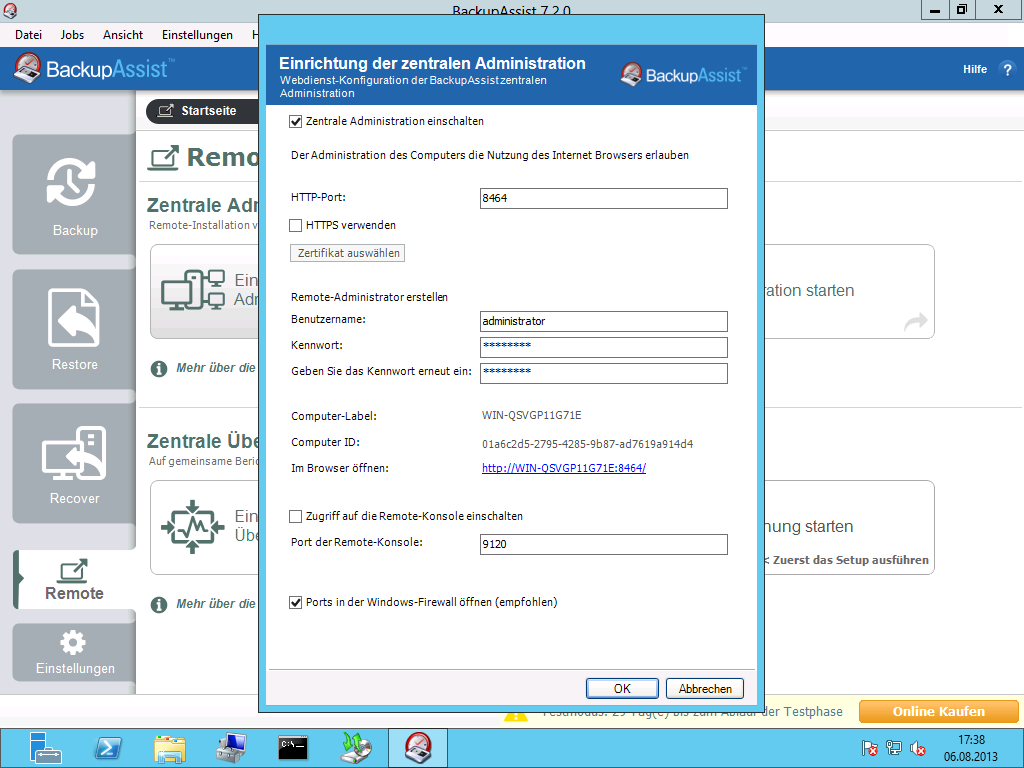
Task: Click the Hilfe question mark icon
Action: (1007, 70)
